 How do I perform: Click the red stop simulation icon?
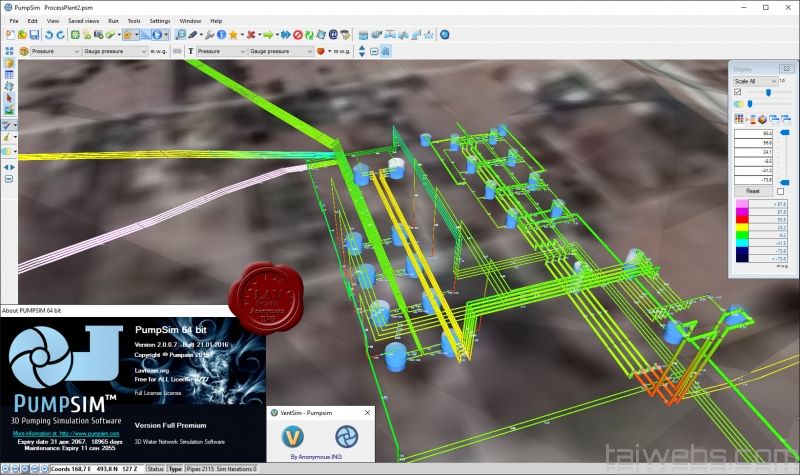(x=297, y=34)
